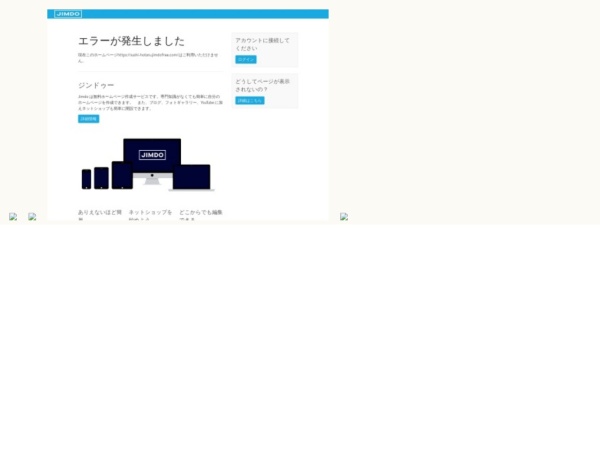Click the ありえないほど column heading
The height and width of the screenshot is (450, 600).
[100, 215]
